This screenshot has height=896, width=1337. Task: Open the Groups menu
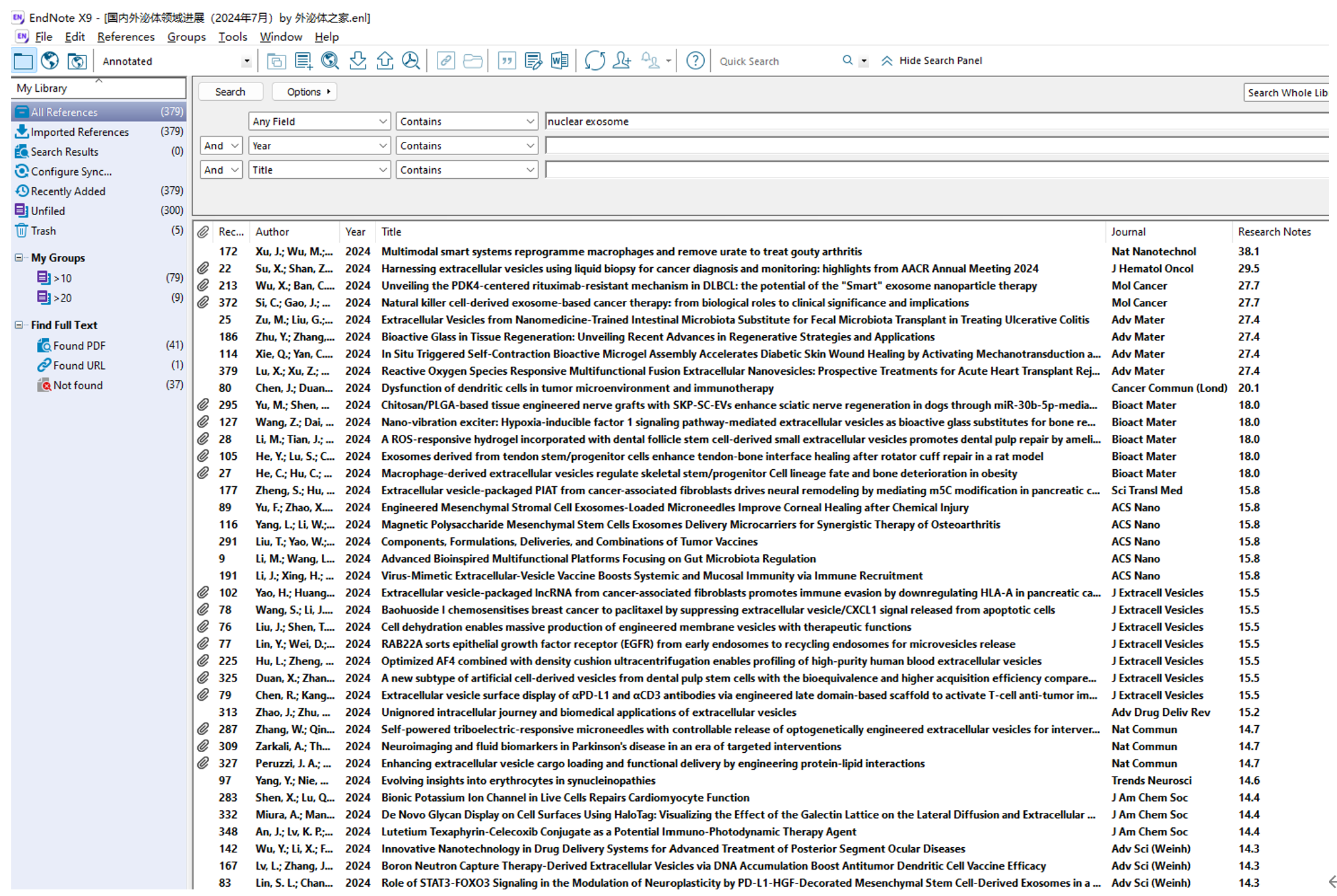pyautogui.click(x=186, y=37)
